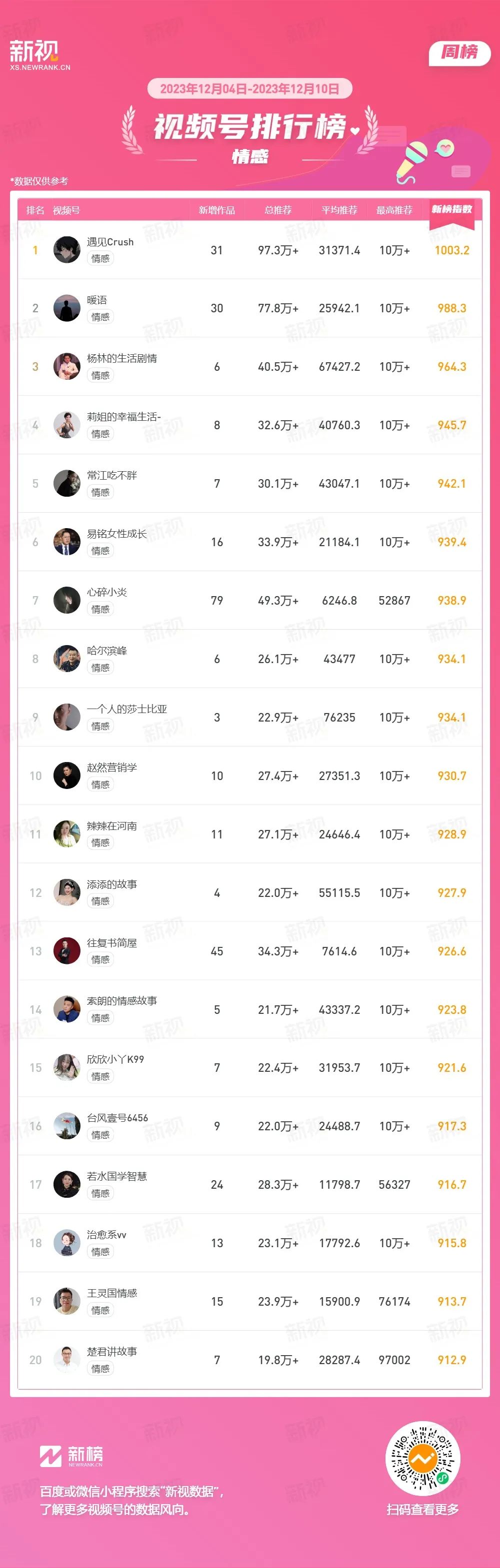Screen dimensions: 500x1568
Task: Click the avatar of 心碎小炎
Action: pos(67,600)
